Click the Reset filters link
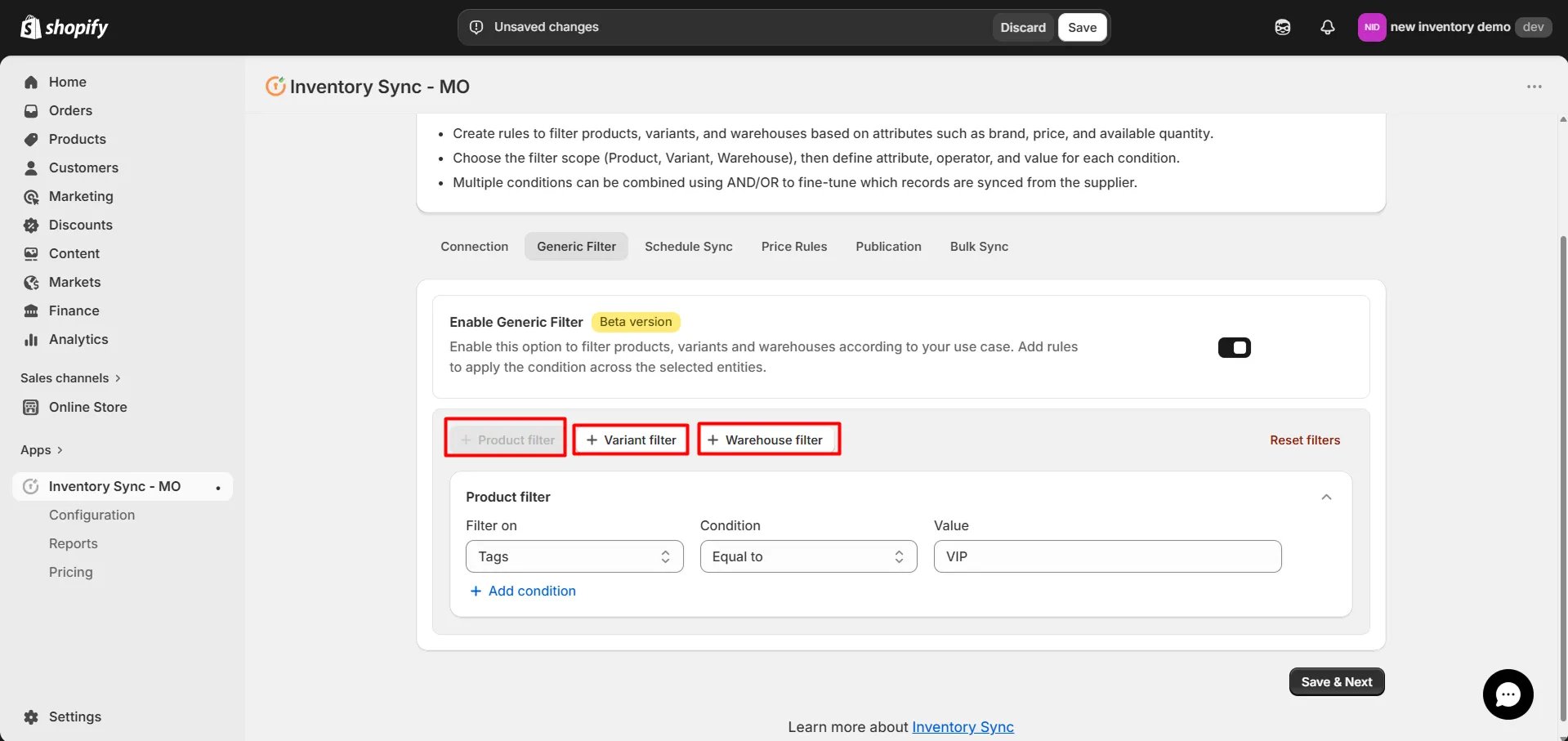The width and height of the screenshot is (1568, 741). tap(1304, 440)
